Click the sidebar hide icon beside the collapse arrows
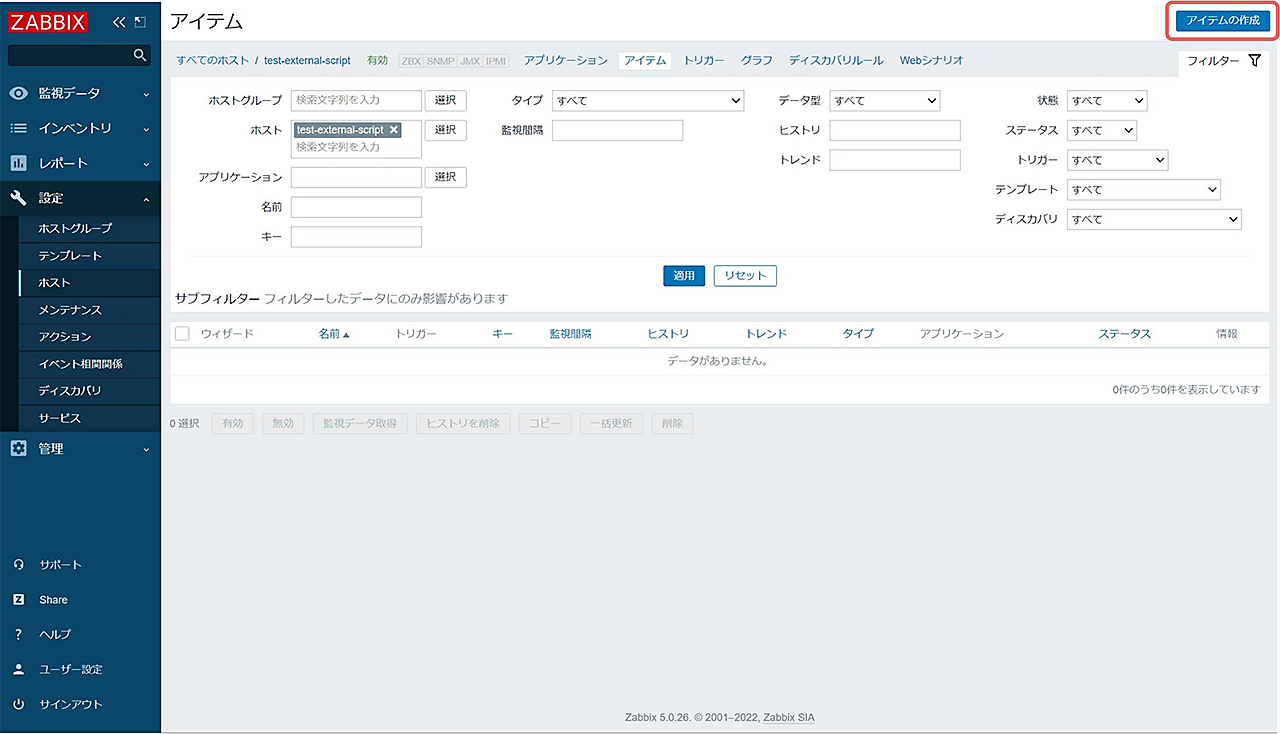The width and height of the screenshot is (1280, 734). pos(140,22)
